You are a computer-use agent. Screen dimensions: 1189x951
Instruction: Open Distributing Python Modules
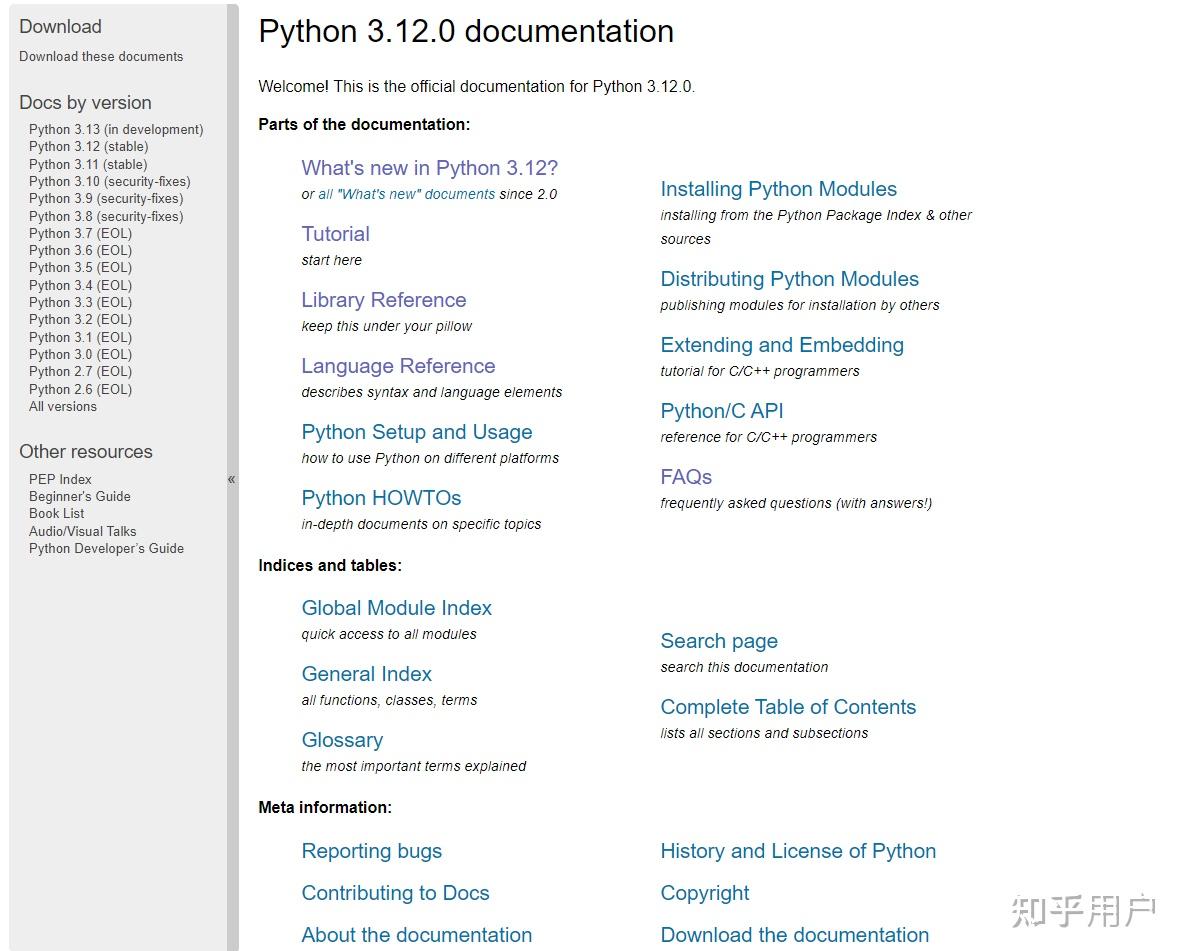click(x=789, y=278)
